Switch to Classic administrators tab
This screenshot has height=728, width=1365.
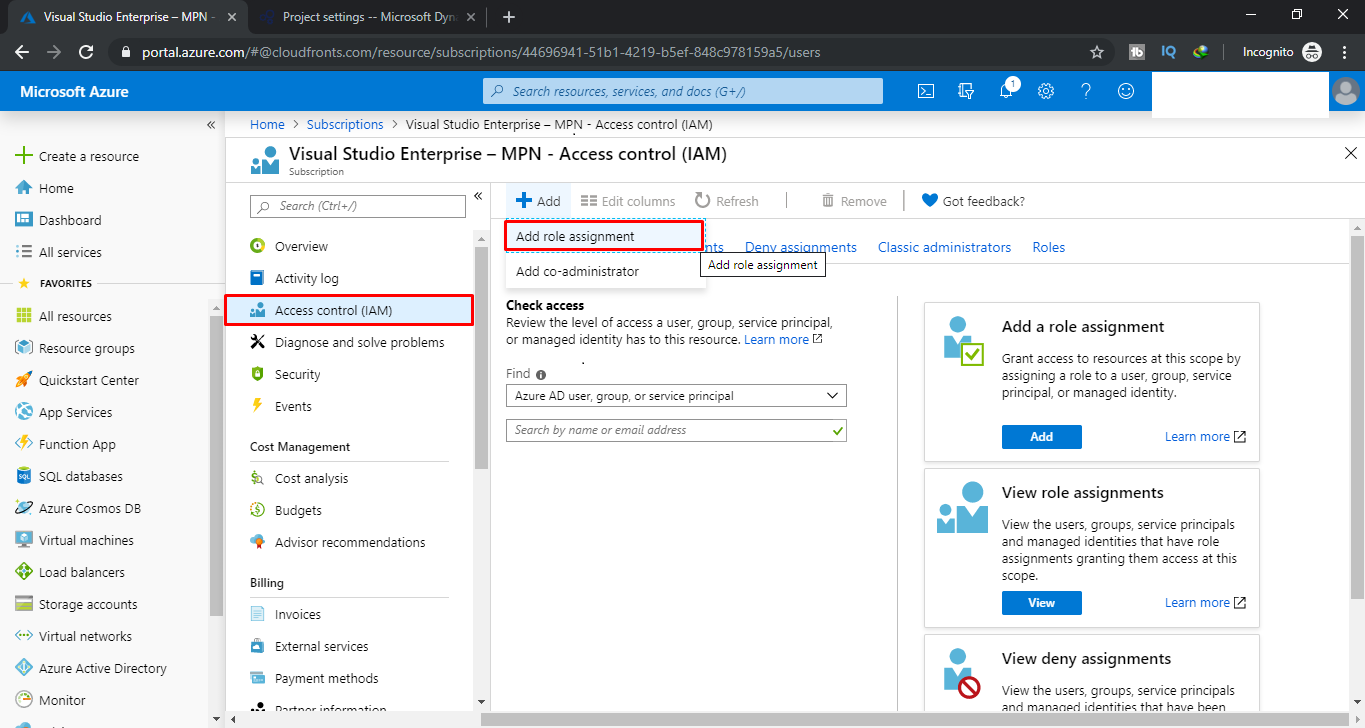point(944,247)
